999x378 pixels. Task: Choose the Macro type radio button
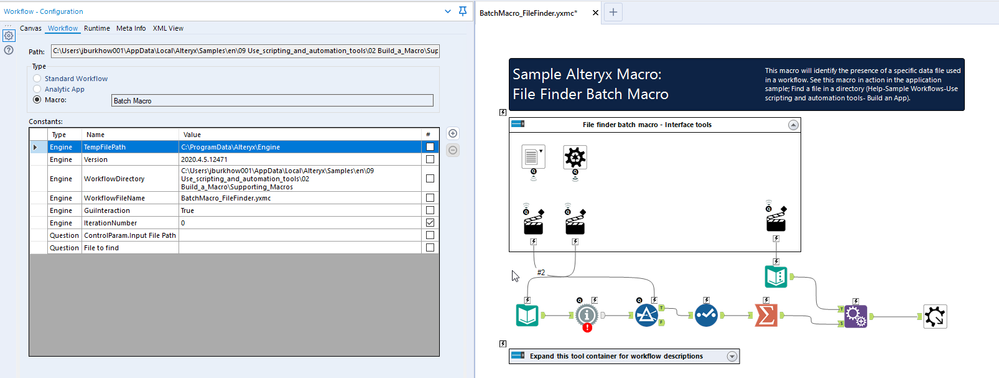coord(38,100)
